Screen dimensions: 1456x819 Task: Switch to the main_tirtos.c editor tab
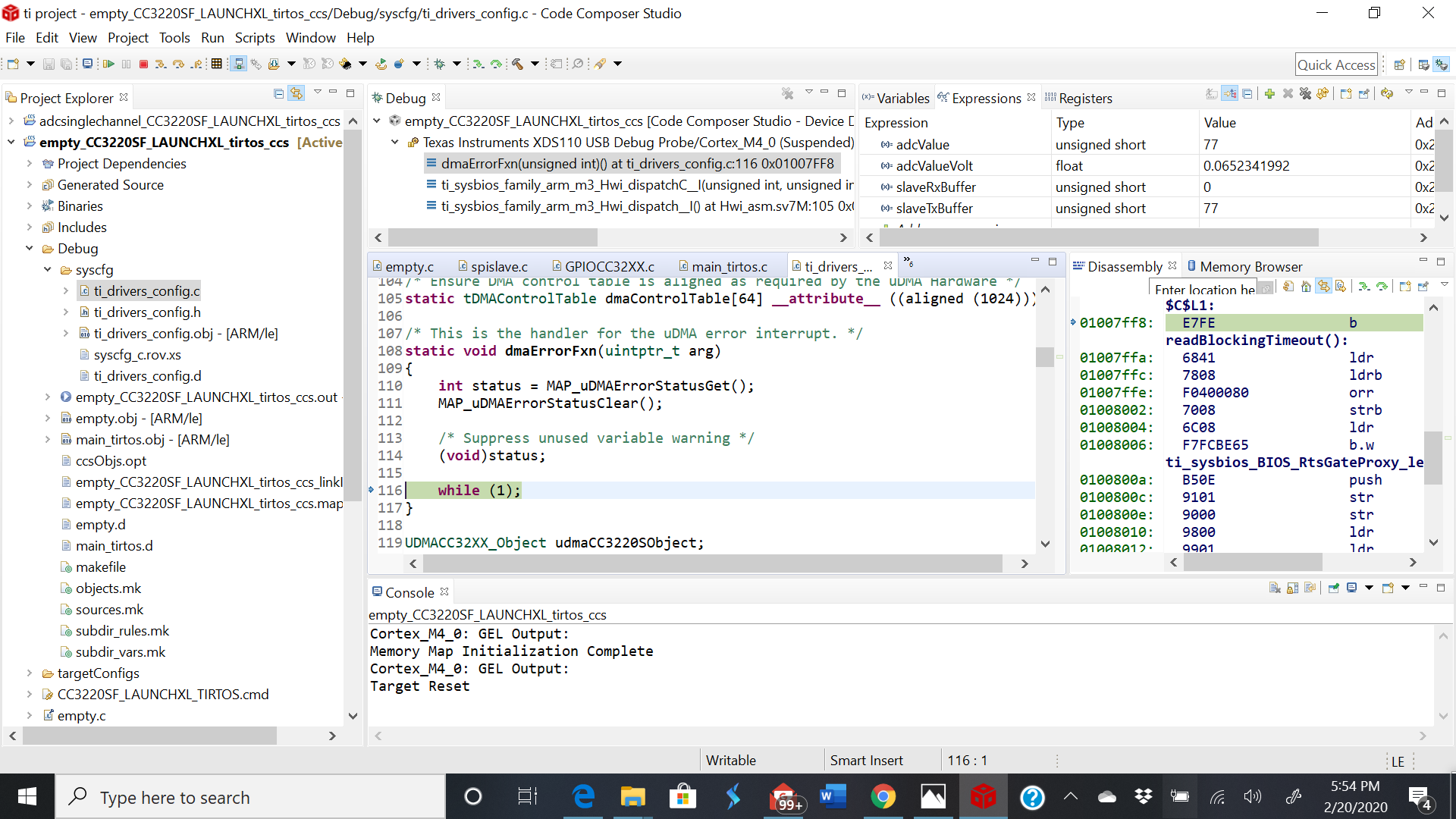[723, 267]
